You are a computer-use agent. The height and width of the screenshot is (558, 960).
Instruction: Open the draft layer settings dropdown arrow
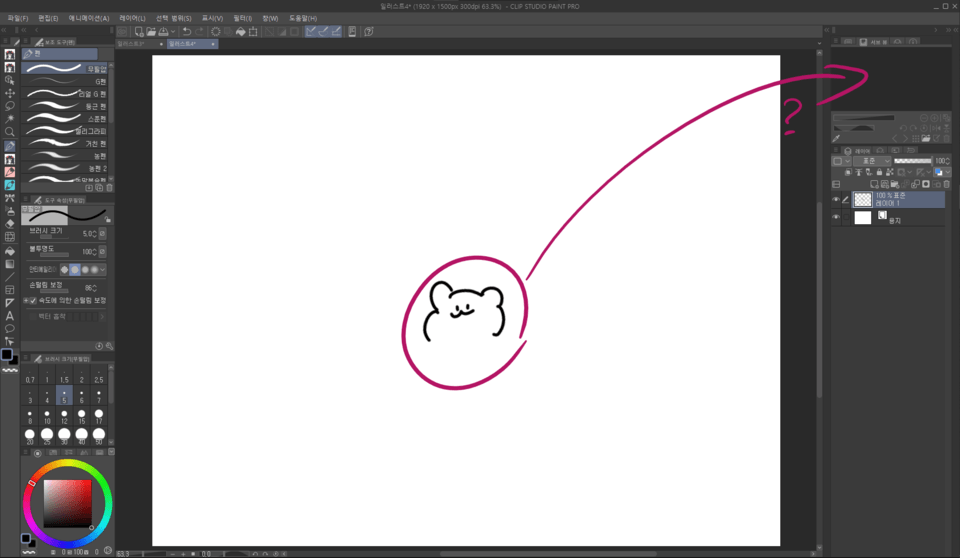[929, 172]
